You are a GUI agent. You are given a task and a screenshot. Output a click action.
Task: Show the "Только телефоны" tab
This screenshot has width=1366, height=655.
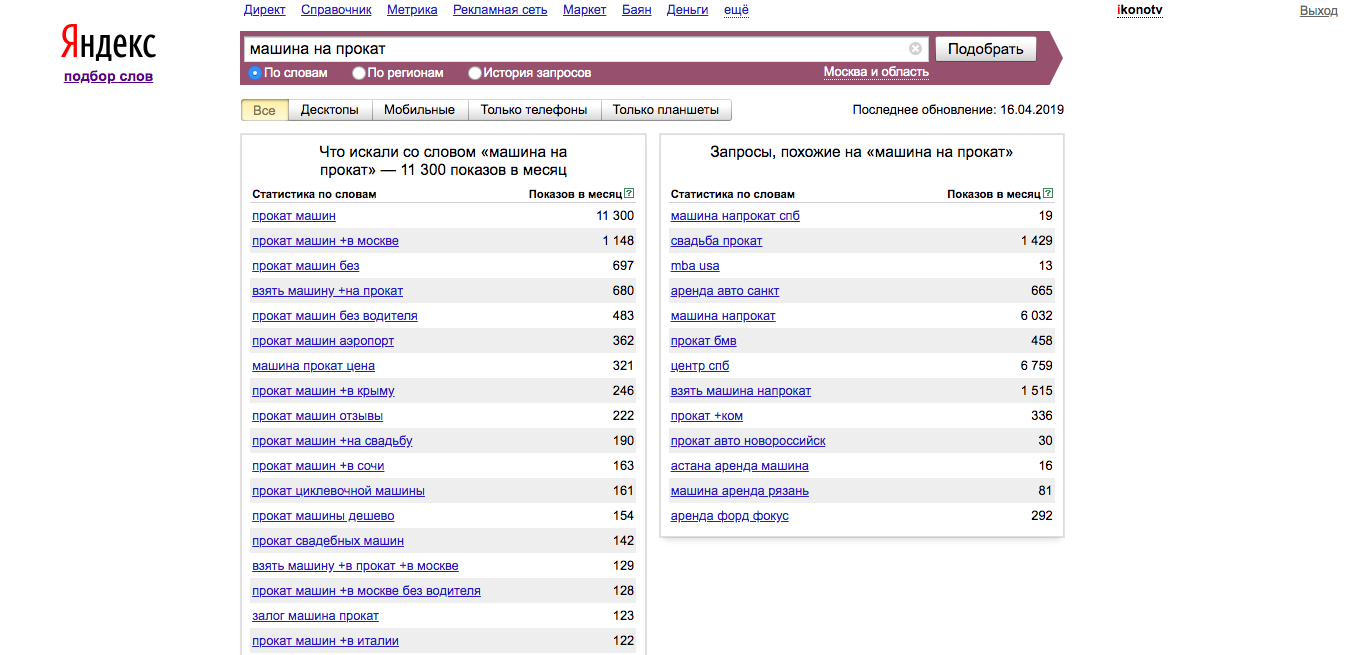[x=534, y=110]
